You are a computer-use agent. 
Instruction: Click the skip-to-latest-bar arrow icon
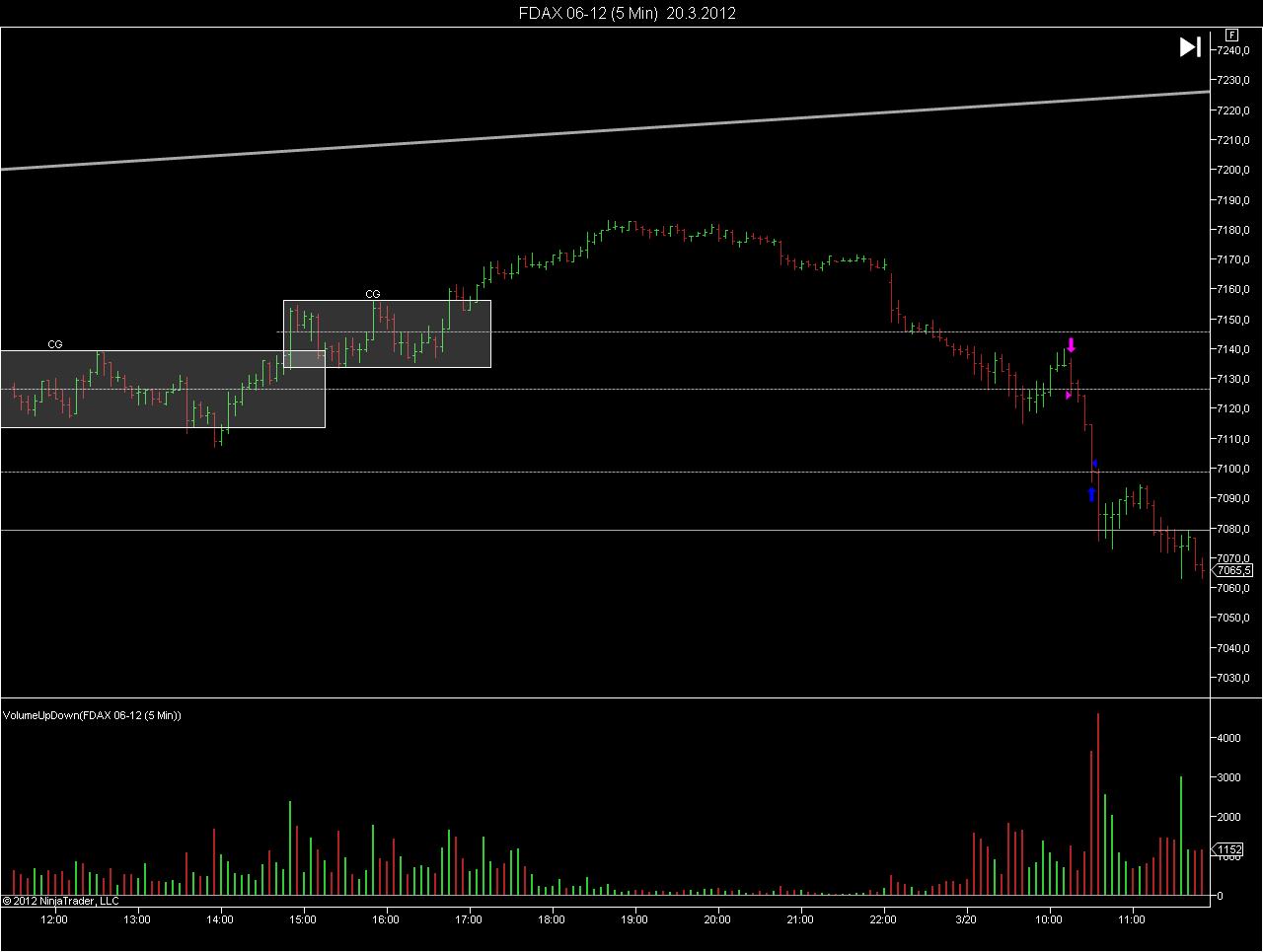click(x=1190, y=46)
